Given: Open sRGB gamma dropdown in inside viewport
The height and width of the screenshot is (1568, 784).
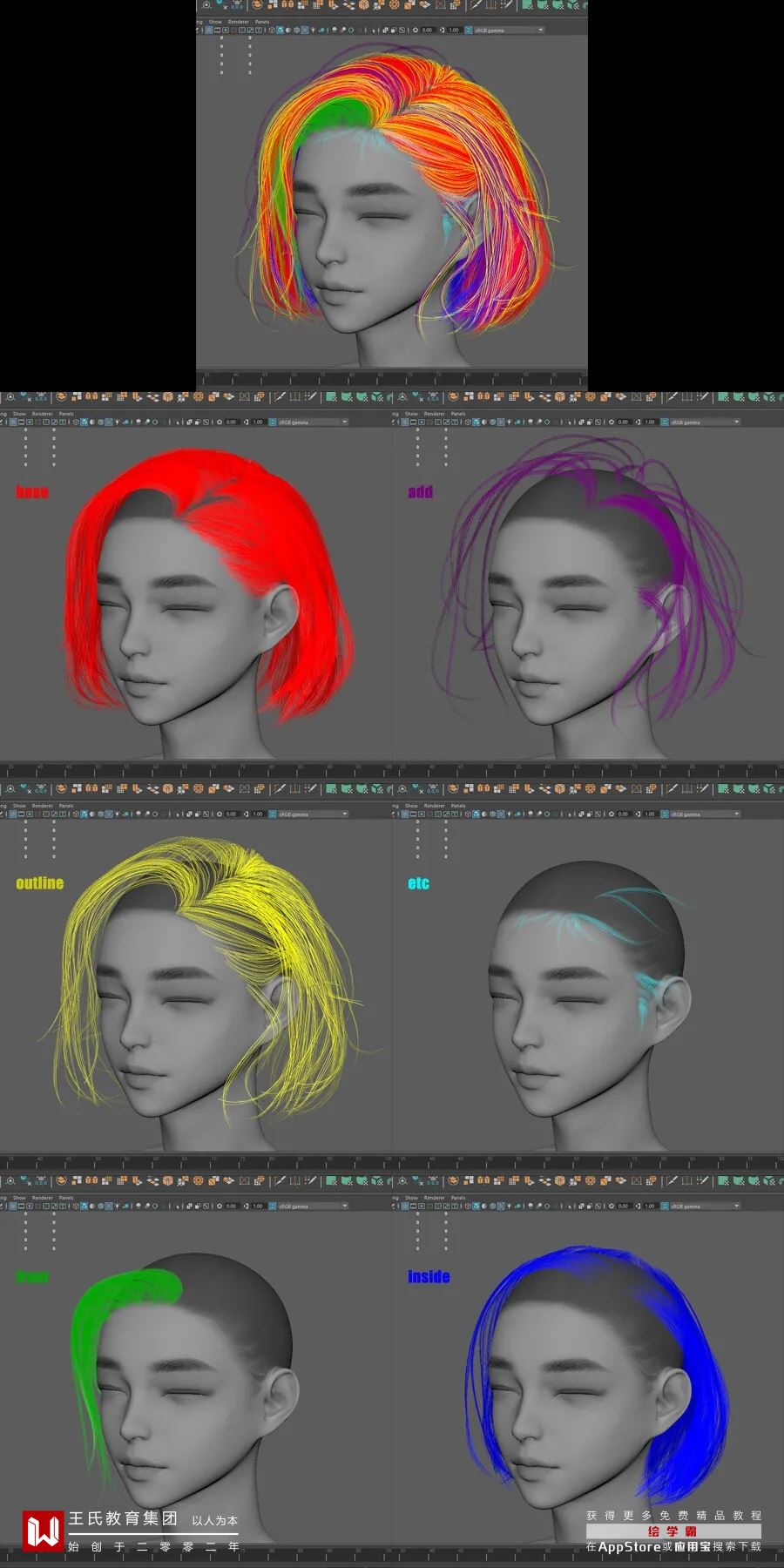Looking at the screenshot, I should point(706,1206).
